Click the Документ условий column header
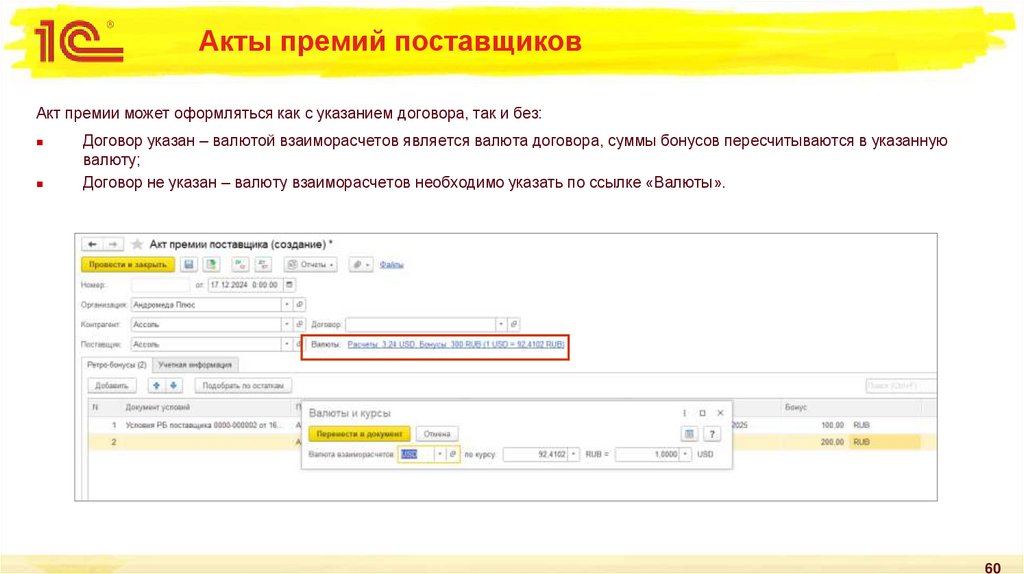This screenshot has height=574, width=1024. click(x=157, y=407)
